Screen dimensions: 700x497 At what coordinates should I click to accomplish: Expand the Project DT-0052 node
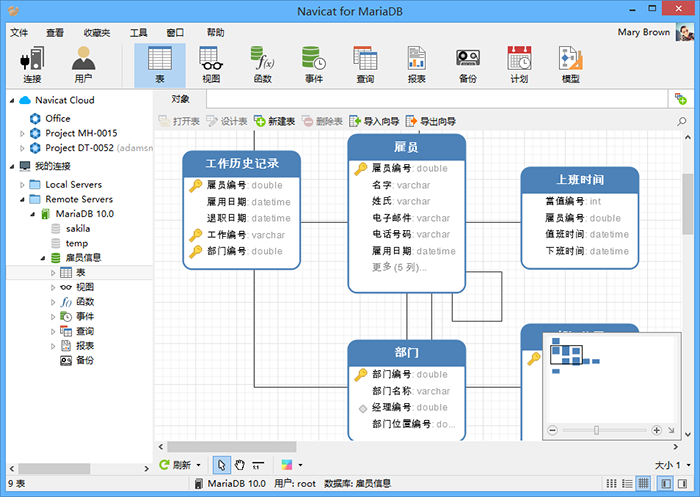pos(22,148)
